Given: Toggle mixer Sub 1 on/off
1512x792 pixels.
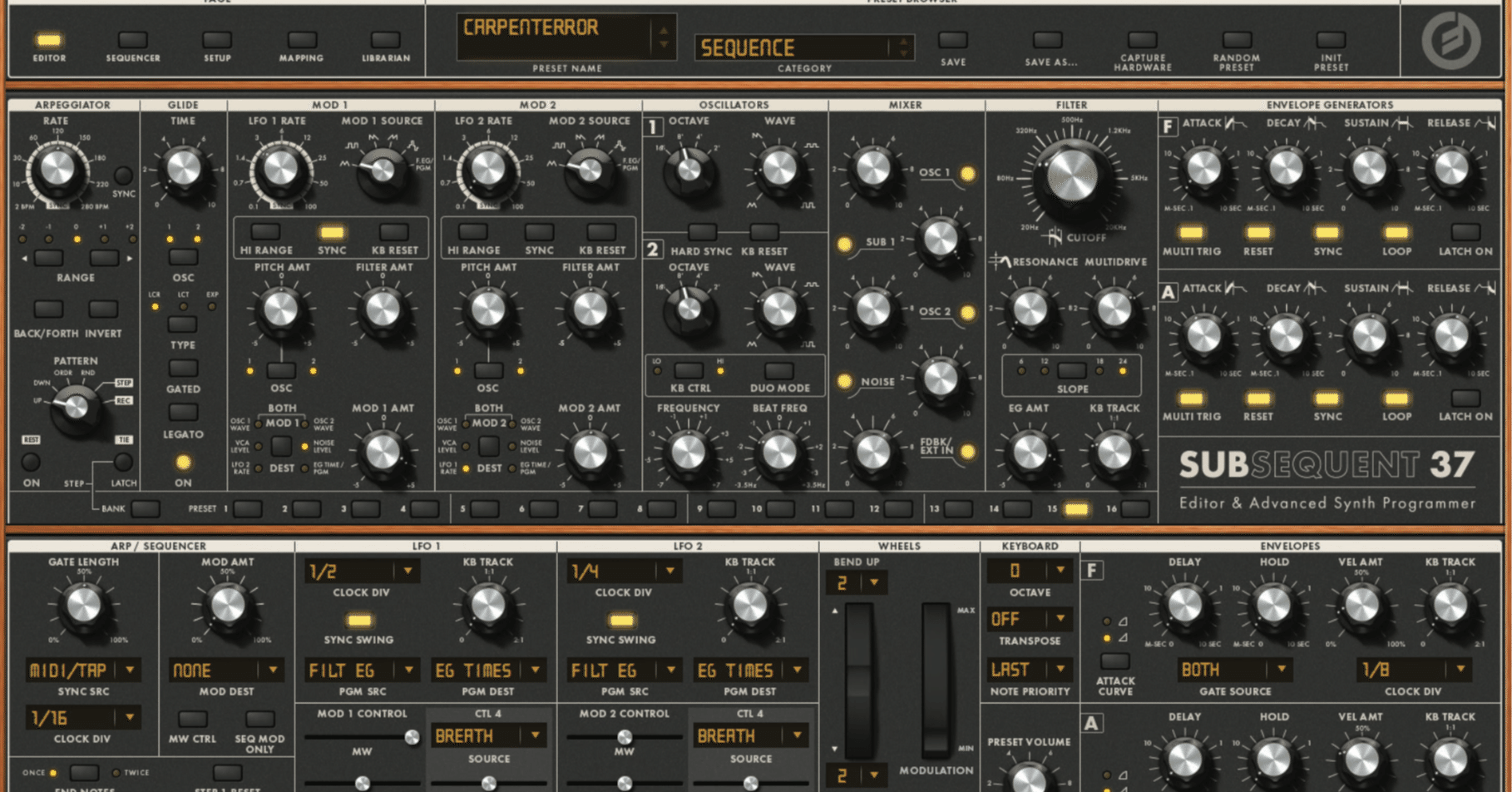Looking at the screenshot, I should [x=844, y=244].
